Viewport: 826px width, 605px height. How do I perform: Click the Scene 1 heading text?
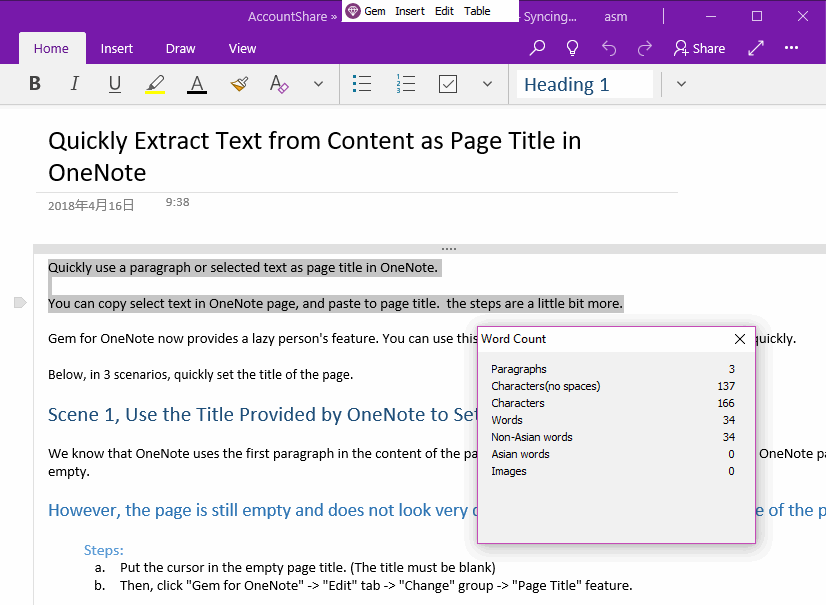(x=262, y=415)
